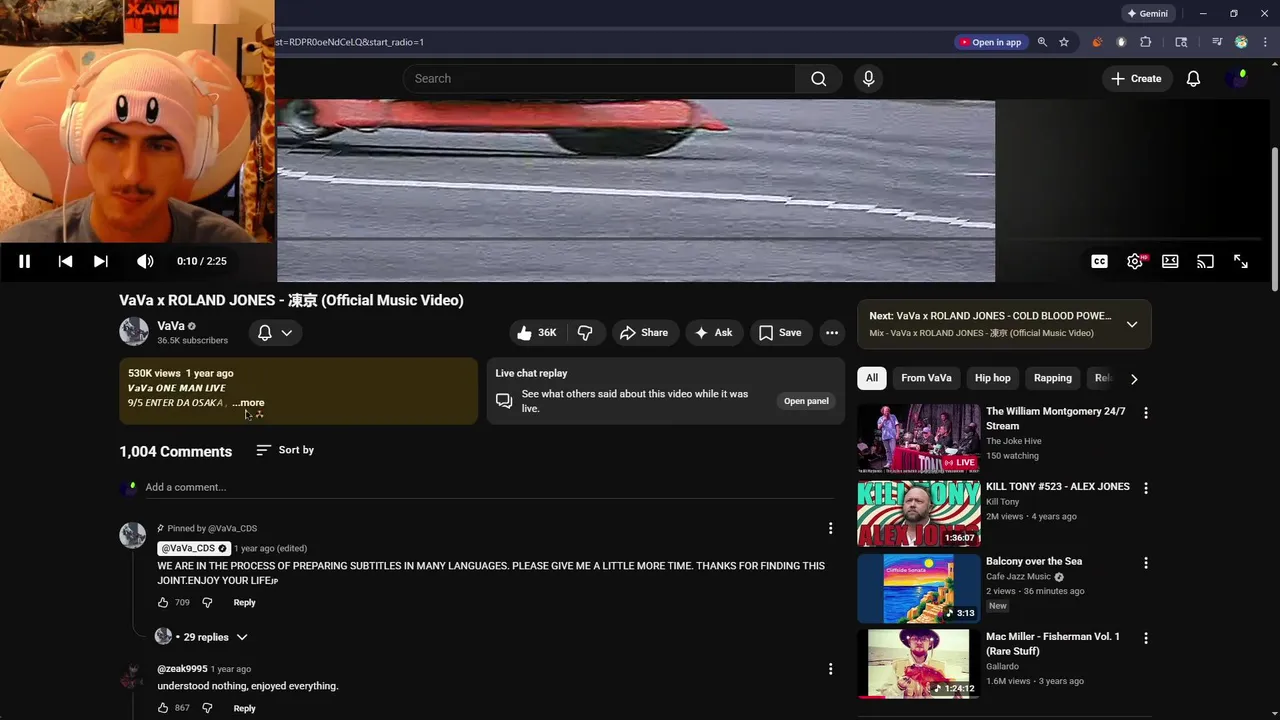Image resolution: width=1280 pixels, height=720 pixels.
Task: Reply to the pinned @VaVa_CDS comment
Action: (x=244, y=603)
